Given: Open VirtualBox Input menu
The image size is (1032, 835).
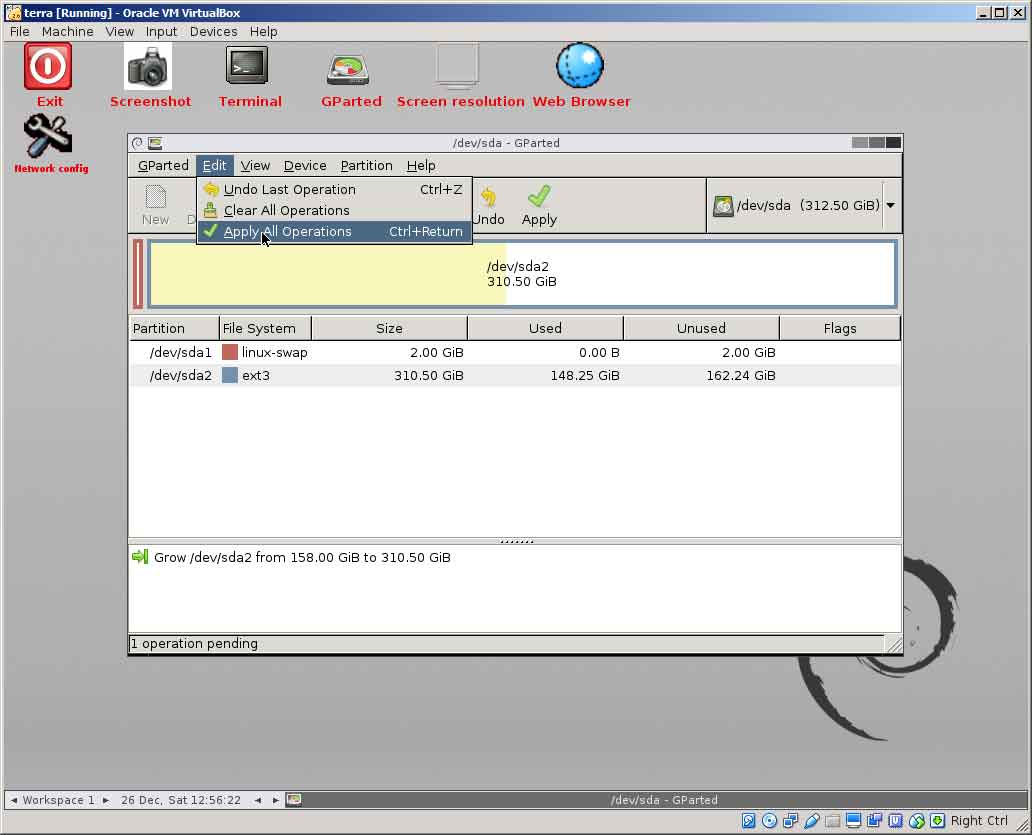Looking at the screenshot, I should click(x=161, y=32).
